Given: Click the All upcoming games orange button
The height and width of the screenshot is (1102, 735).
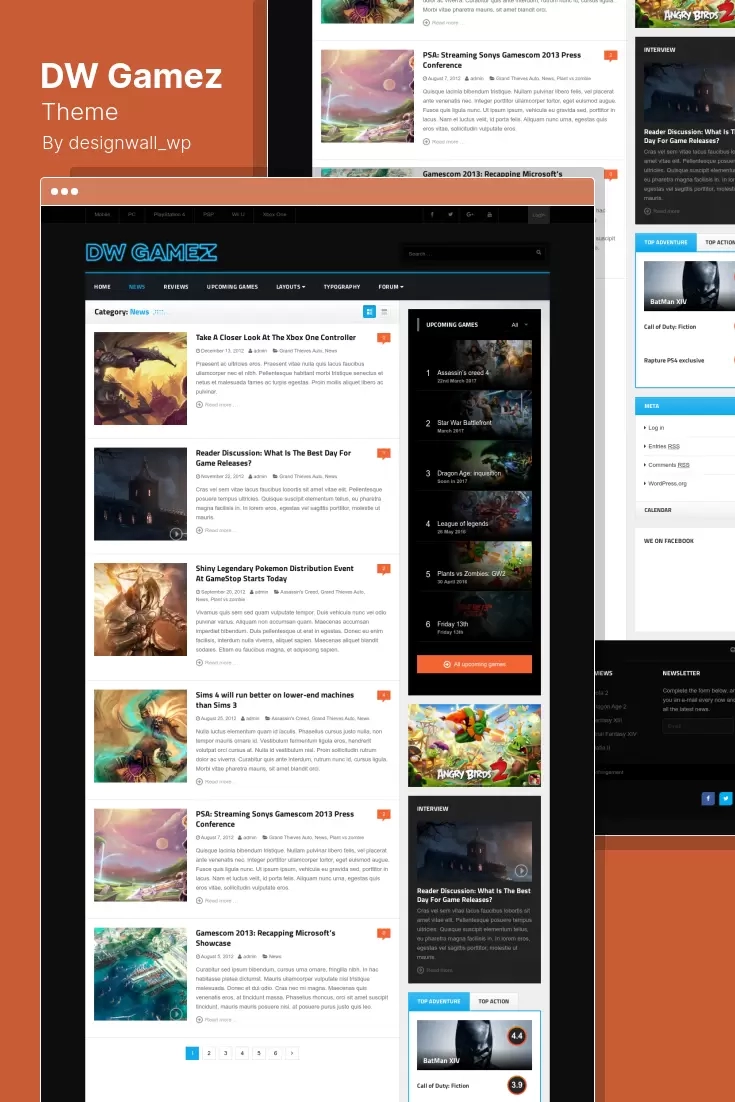Looking at the screenshot, I should tap(474, 664).
